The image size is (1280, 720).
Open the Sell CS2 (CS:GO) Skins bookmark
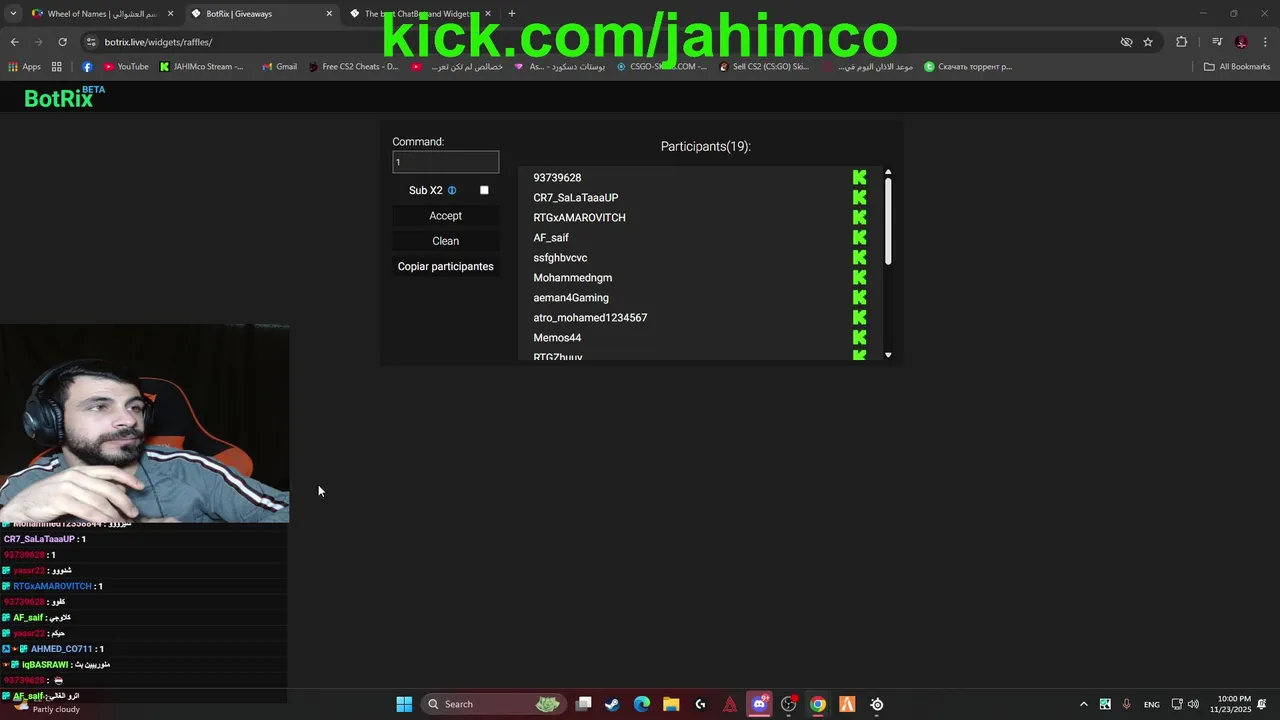tap(764, 67)
